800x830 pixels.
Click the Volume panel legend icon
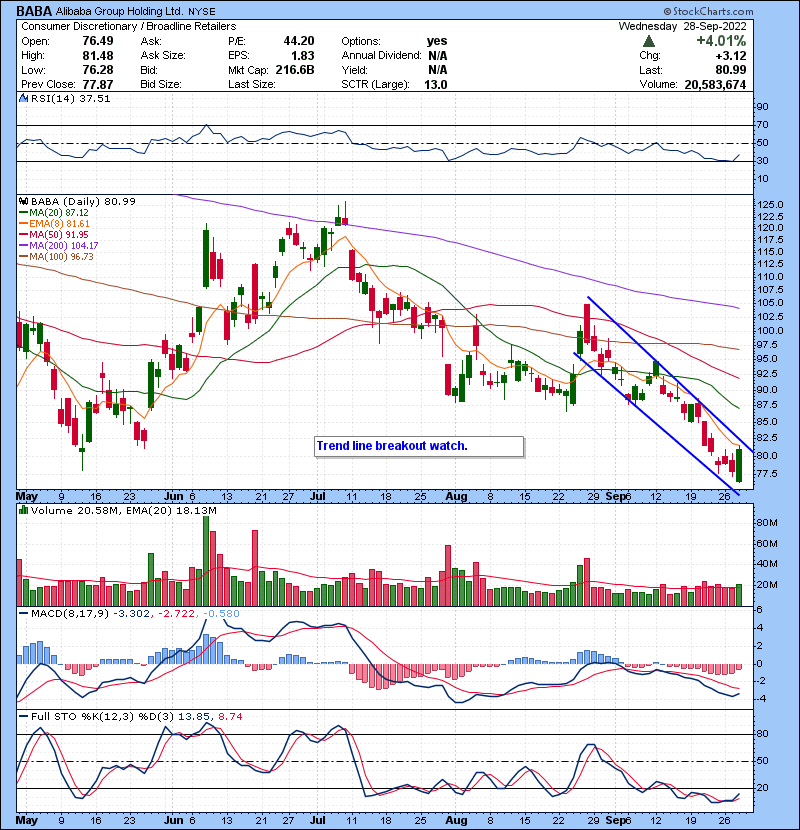point(22,512)
